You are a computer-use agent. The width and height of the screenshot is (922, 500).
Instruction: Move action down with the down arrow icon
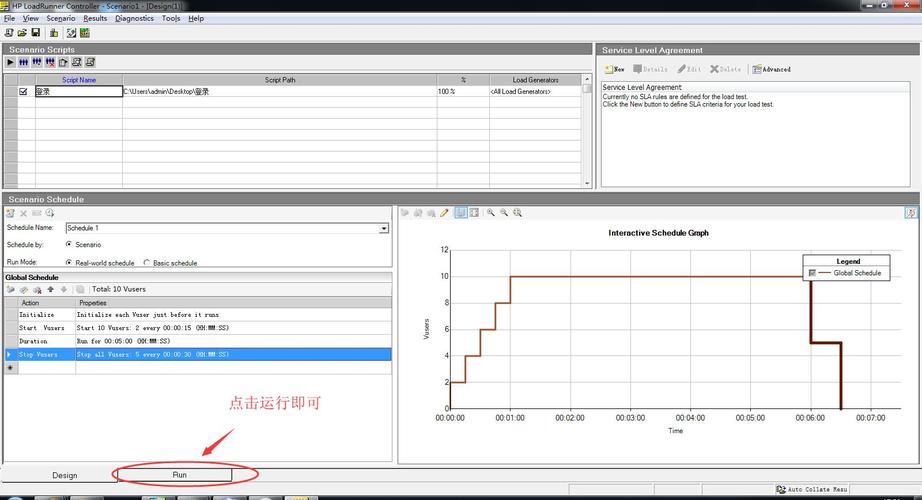pyautogui.click(x=64, y=289)
